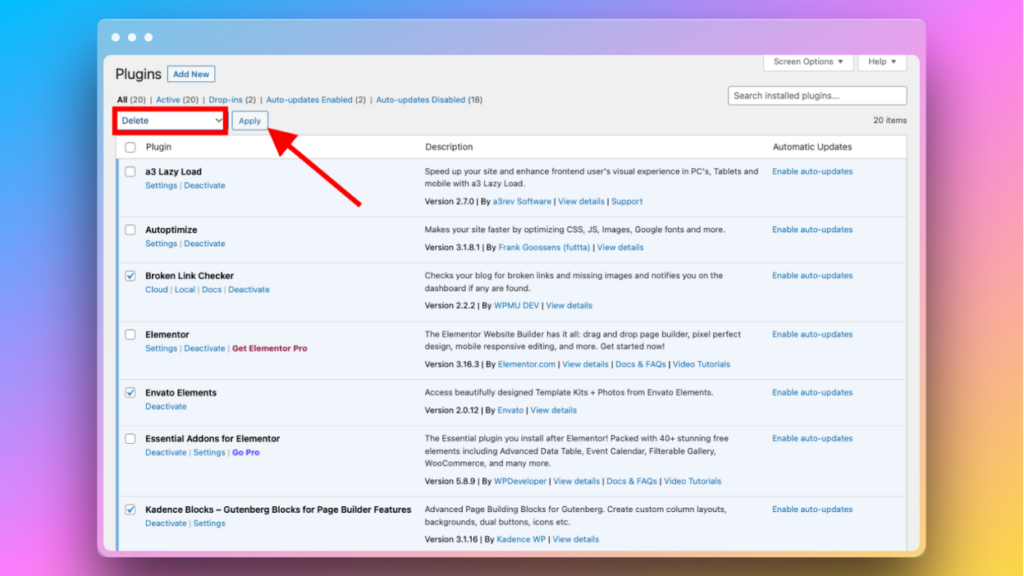Open the Frank Goossens (futtta) author link
The width and height of the screenshot is (1024, 576).
(x=544, y=248)
